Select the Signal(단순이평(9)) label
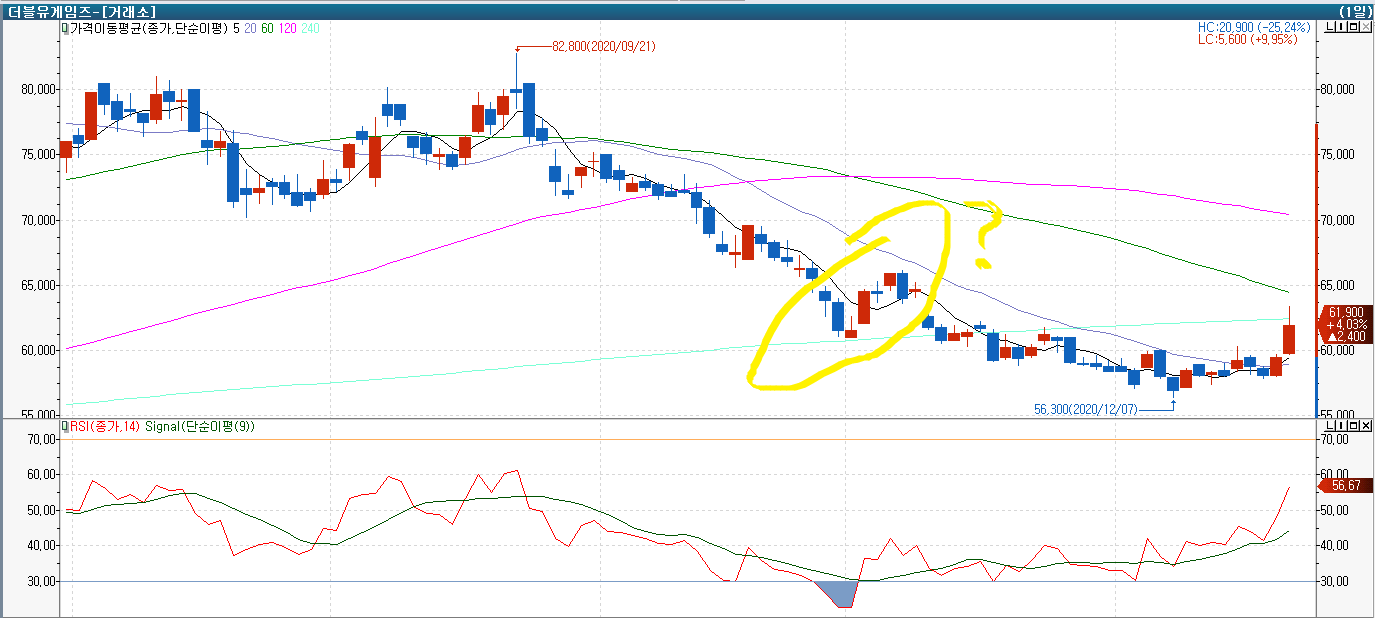The height and width of the screenshot is (618, 1375). pos(200,427)
